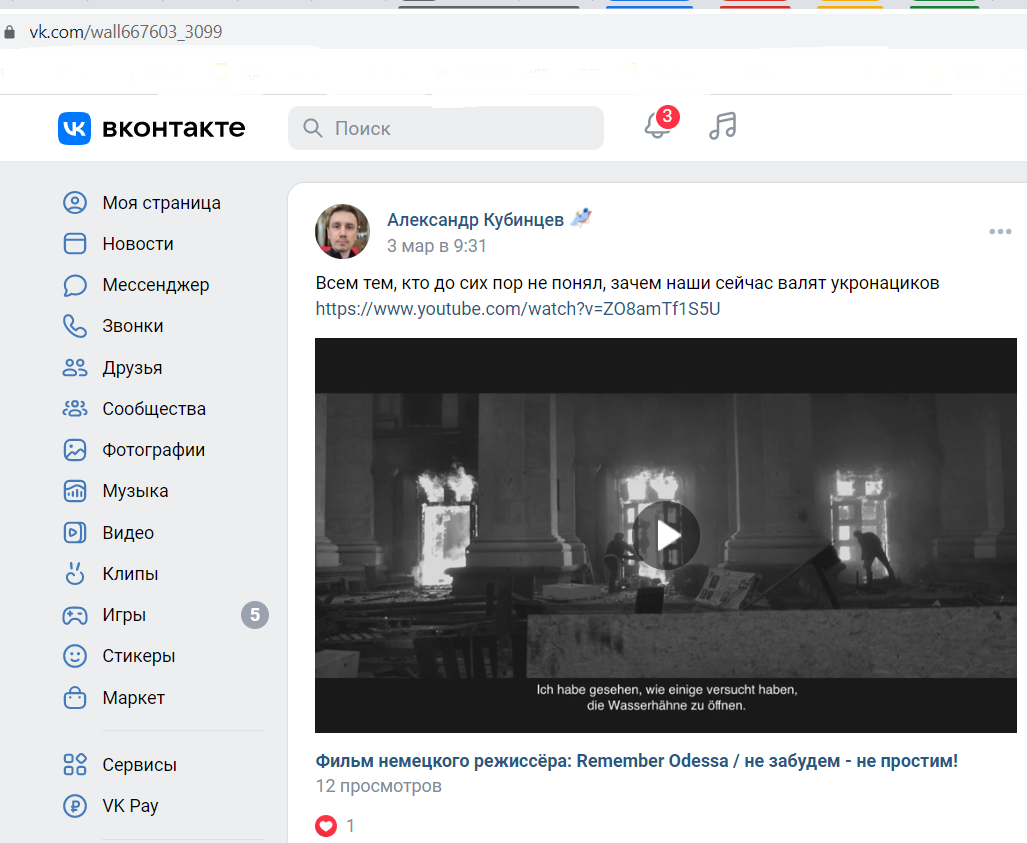The width and height of the screenshot is (1027, 843).
Task: Click the author's avatar photo
Action: pos(342,231)
